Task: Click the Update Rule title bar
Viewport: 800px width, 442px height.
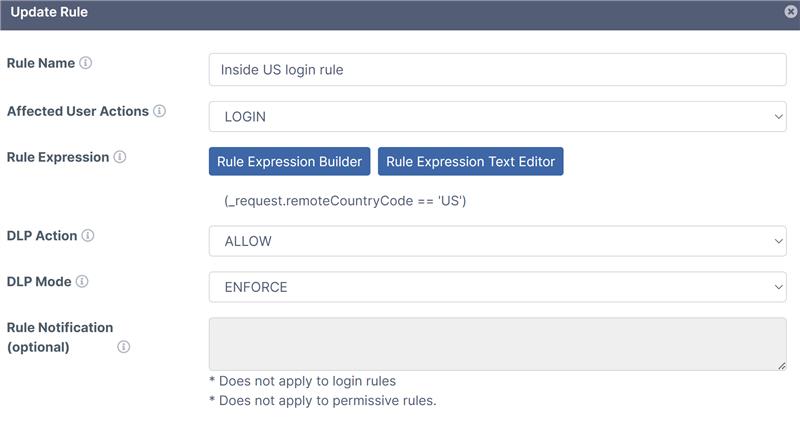Action: pos(400,14)
